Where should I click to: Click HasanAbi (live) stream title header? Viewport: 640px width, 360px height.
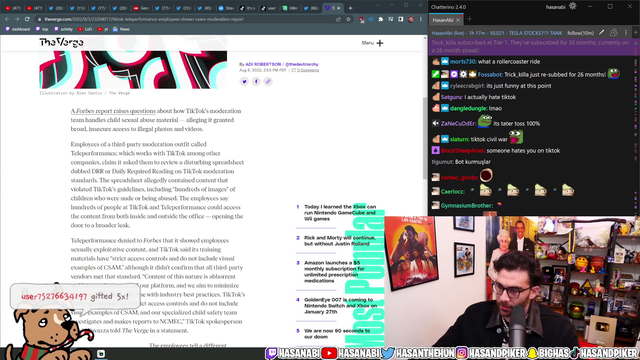coord(497,33)
